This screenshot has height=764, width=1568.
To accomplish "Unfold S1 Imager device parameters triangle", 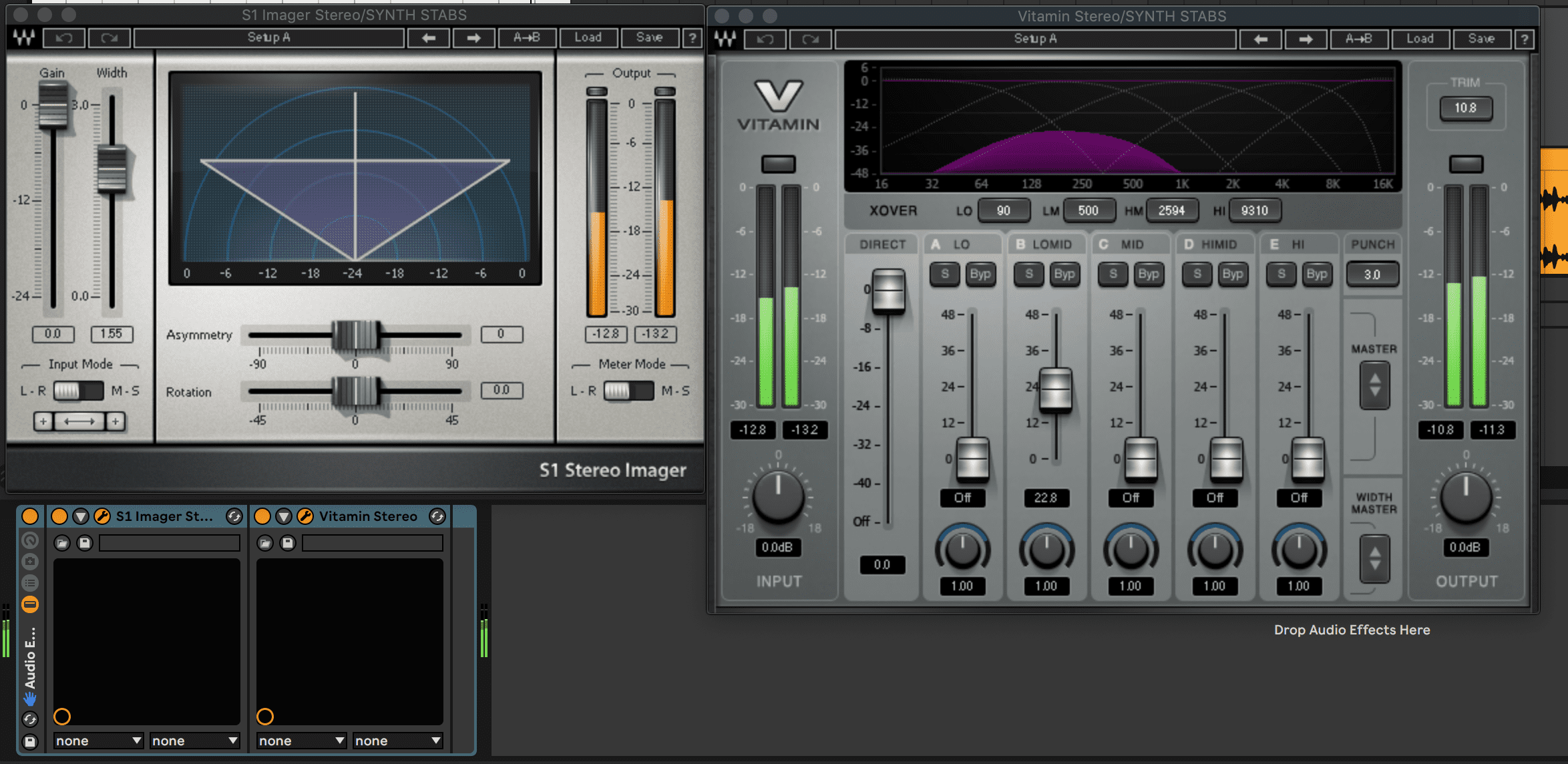I will (x=81, y=516).
